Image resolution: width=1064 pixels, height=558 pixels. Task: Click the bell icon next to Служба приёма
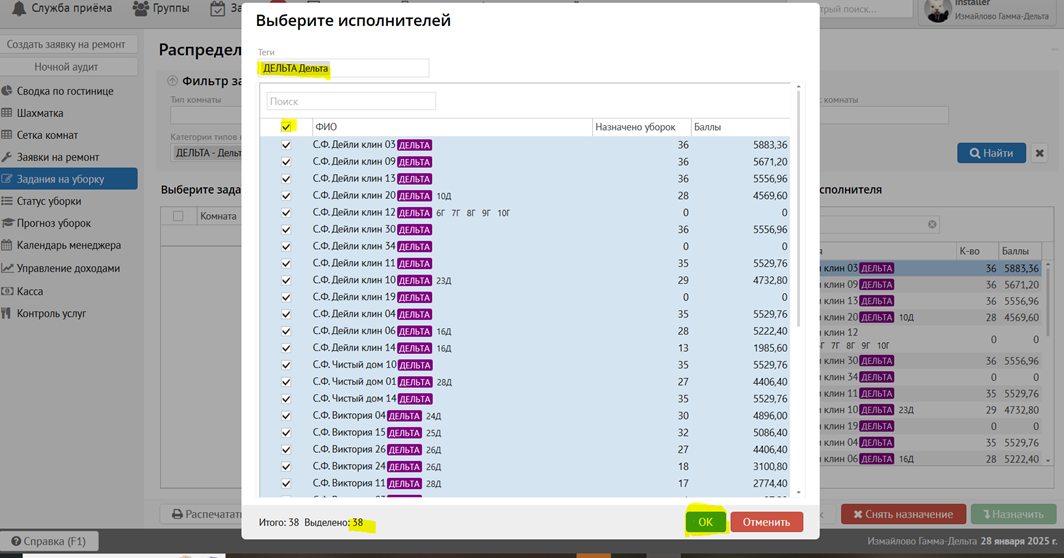(x=18, y=9)
